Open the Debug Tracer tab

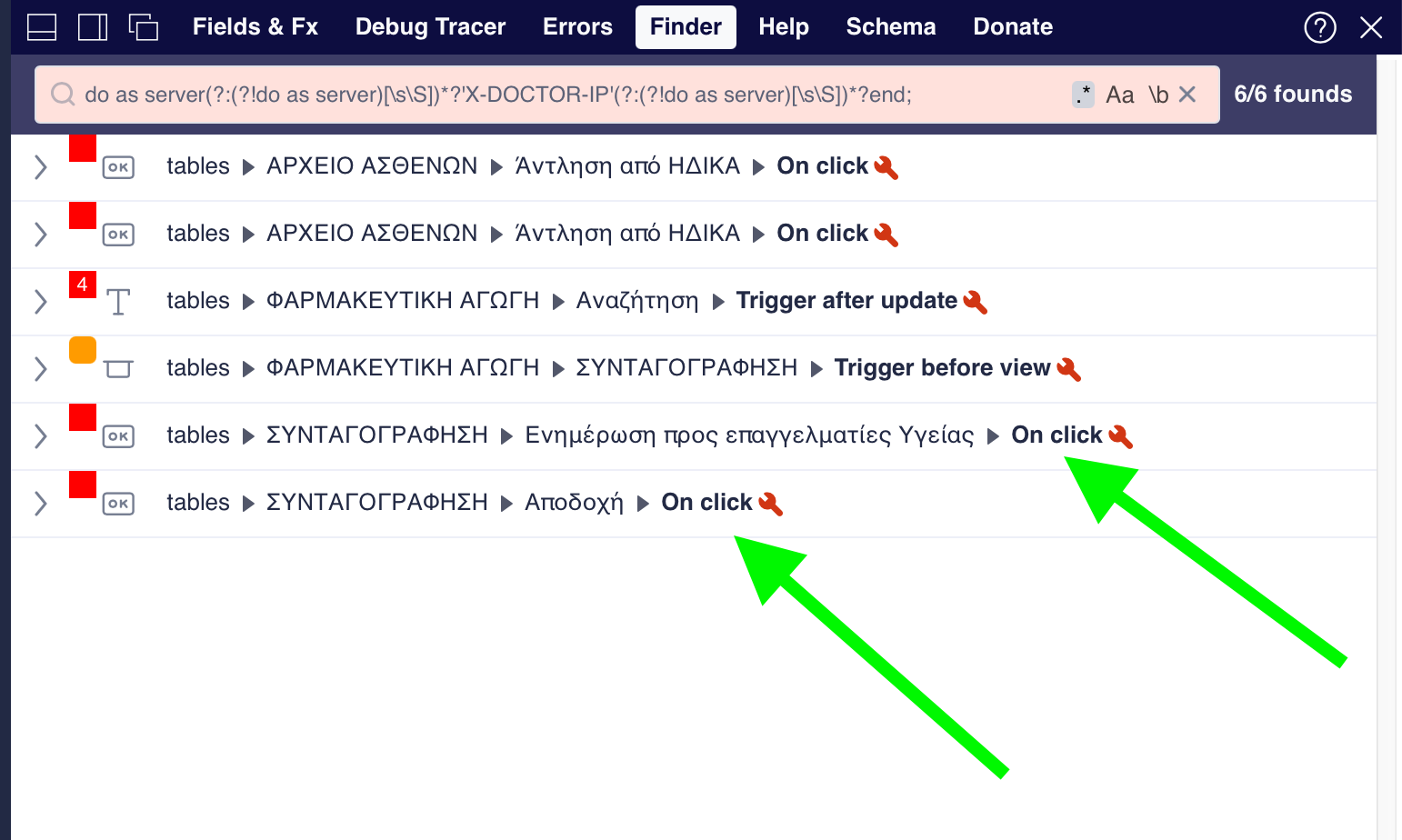(430, 27)
